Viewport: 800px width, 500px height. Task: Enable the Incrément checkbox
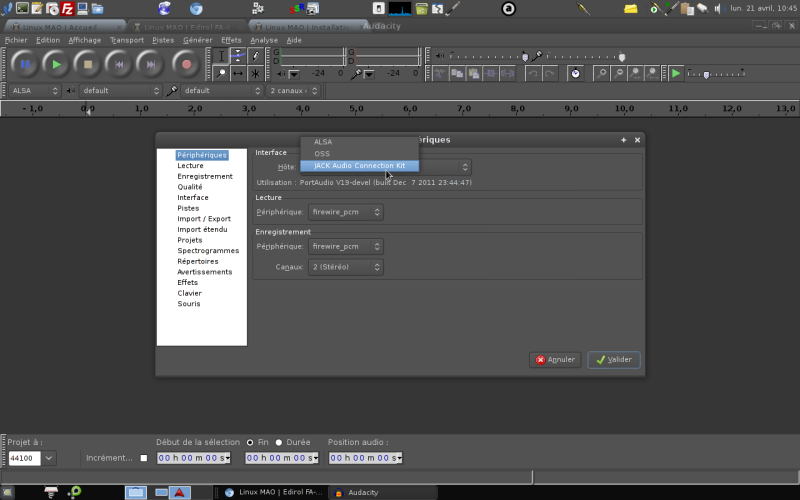point(143,458)
